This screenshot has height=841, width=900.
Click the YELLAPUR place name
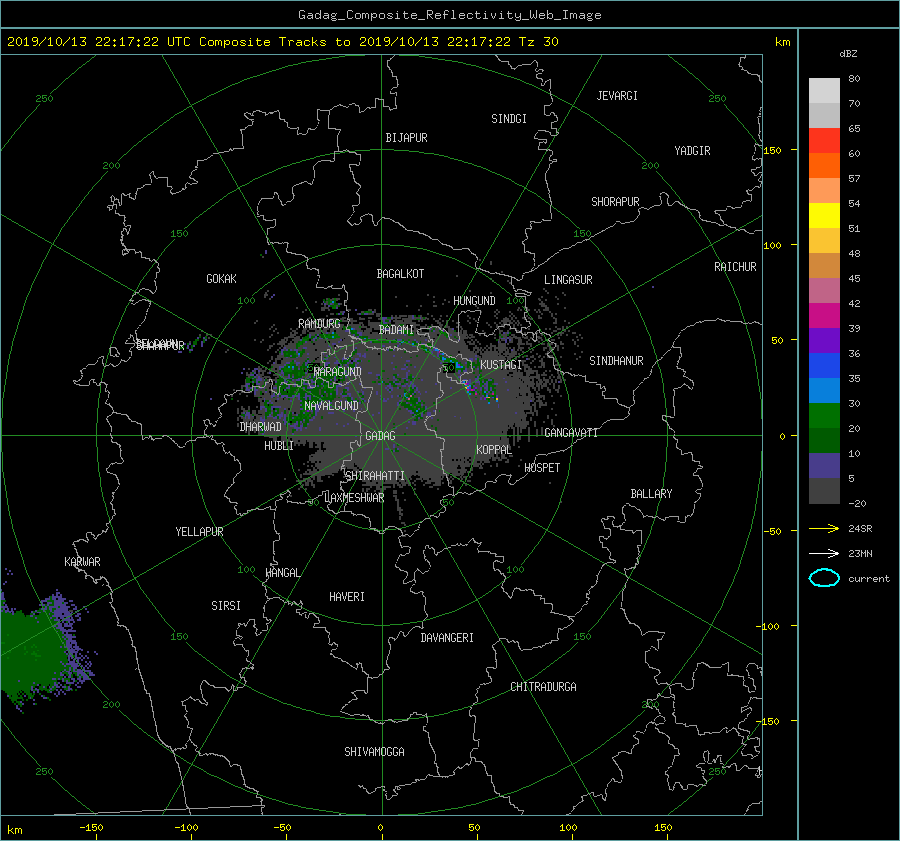click(199, 532)
